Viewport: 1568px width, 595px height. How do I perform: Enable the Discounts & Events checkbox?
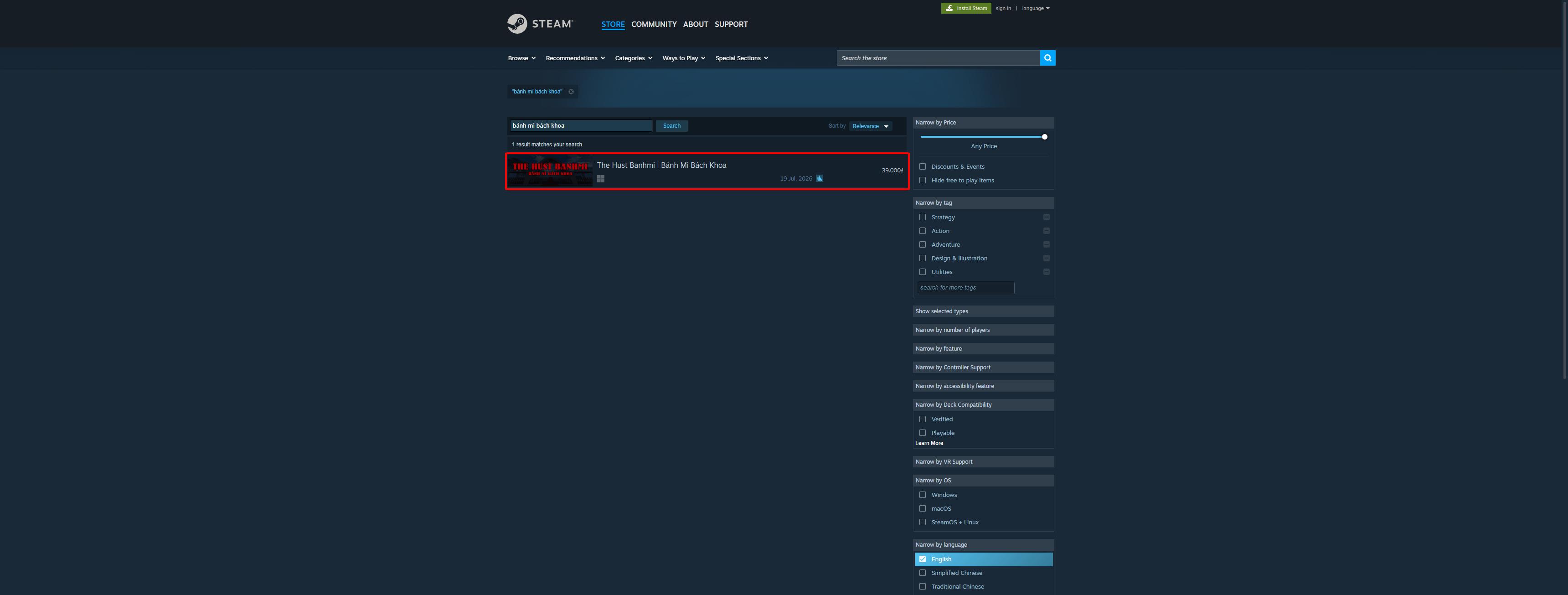point(923,167)
